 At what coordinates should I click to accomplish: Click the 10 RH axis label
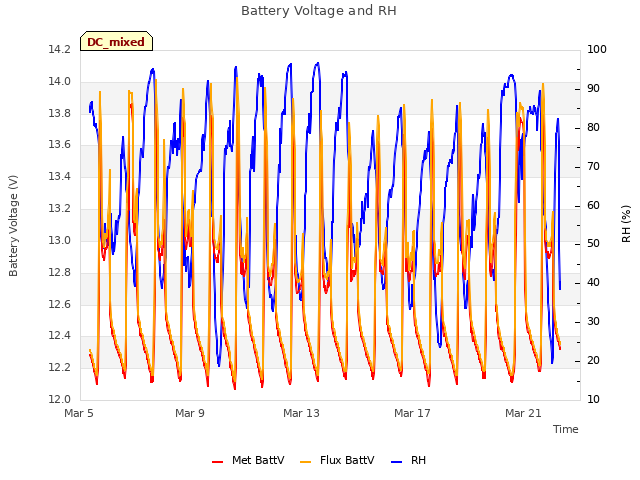593,400
